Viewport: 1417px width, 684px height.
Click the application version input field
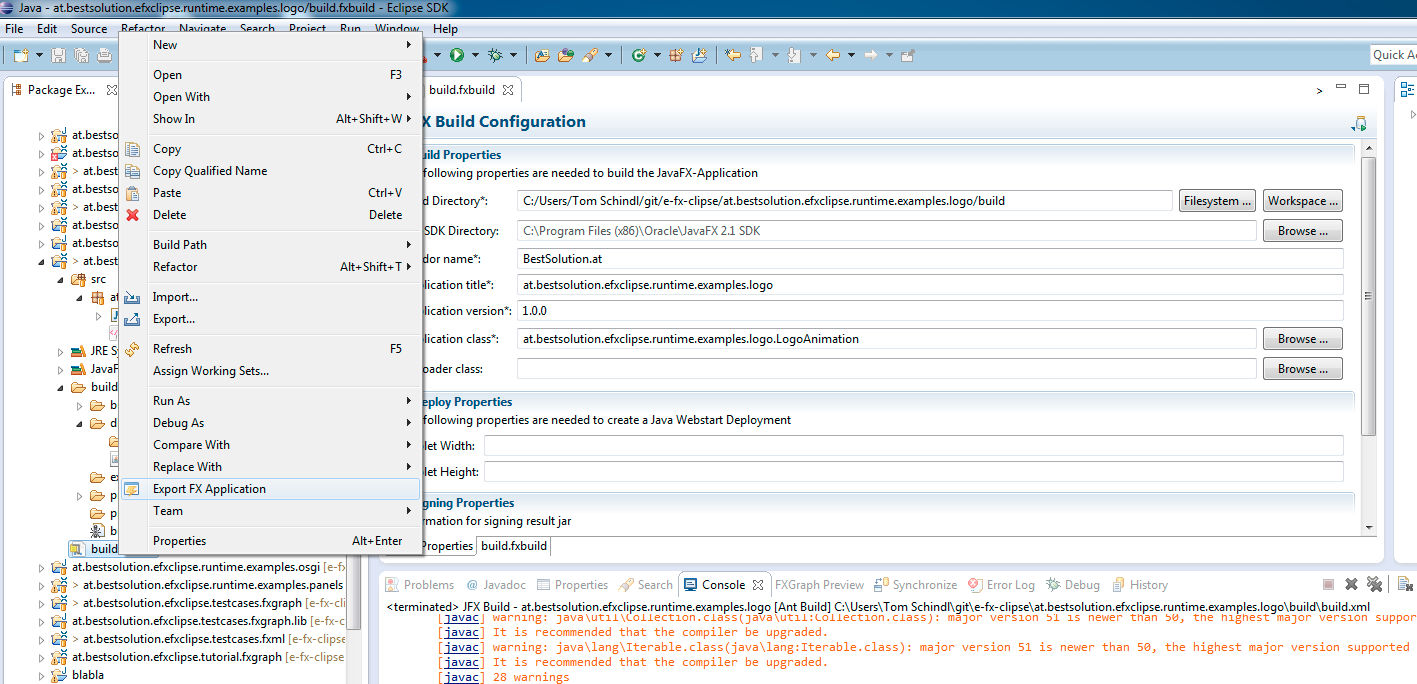[x=930, y=311]
